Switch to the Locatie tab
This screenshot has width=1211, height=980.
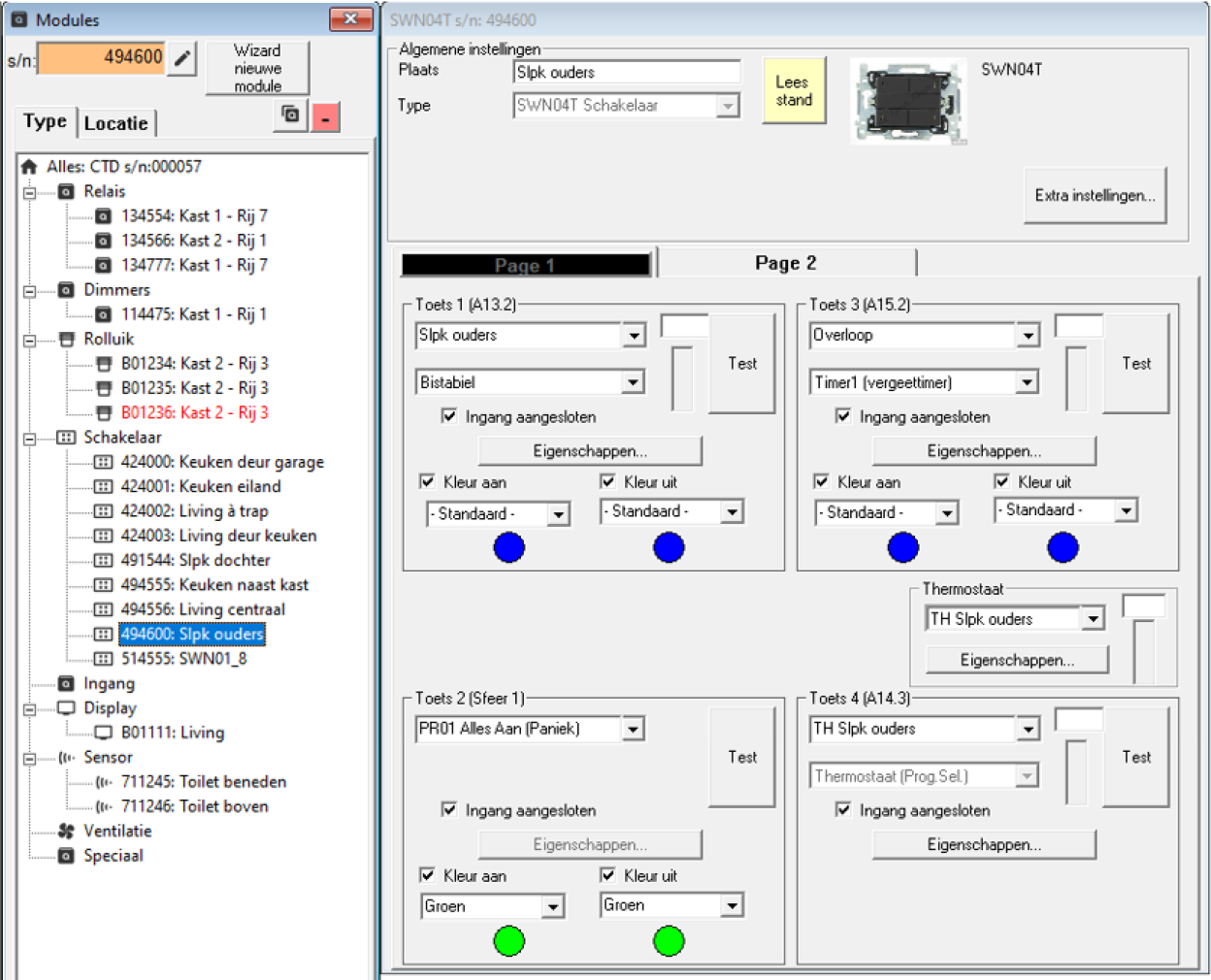coord(116,122)
